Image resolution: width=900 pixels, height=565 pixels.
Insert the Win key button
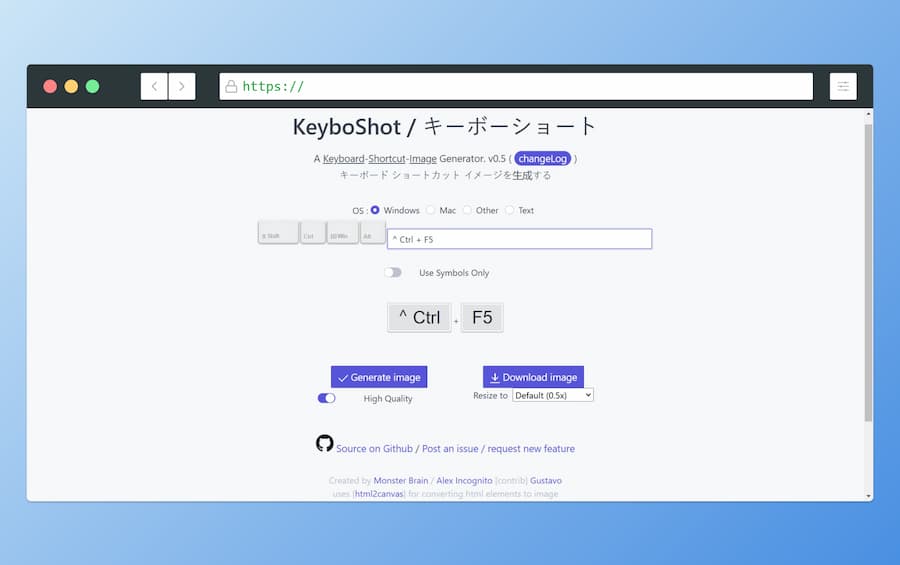tap(343, 233)
